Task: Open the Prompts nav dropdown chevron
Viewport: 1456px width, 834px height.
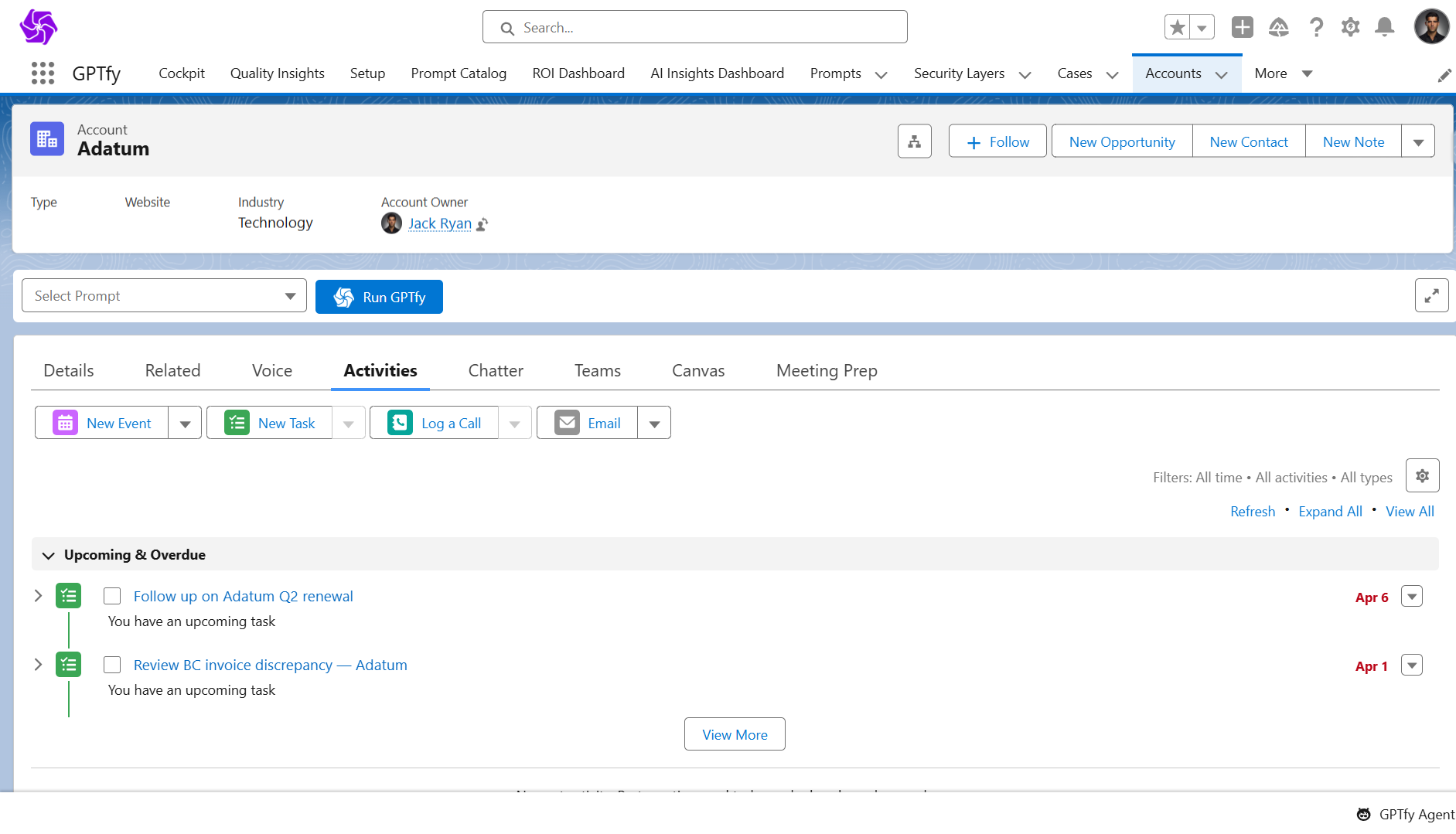Action: pyautogui.click(x=881, y=75)
